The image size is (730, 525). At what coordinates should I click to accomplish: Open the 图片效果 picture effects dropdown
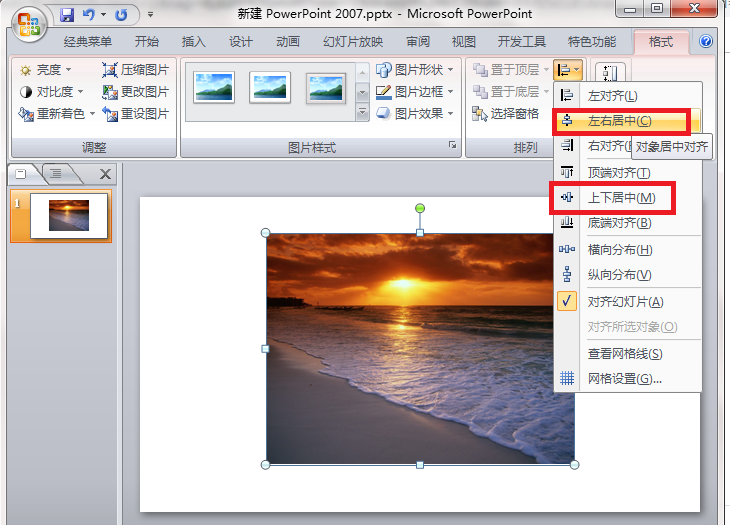pos(414,114)
